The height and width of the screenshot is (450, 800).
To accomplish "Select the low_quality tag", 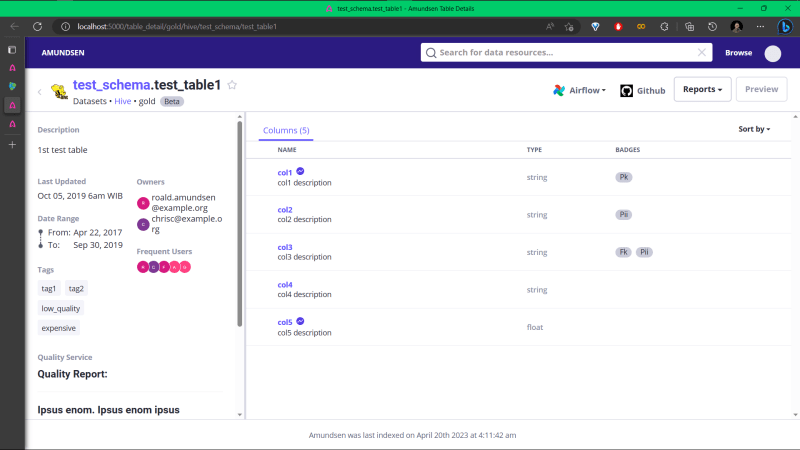I will (x=61, y=308).
